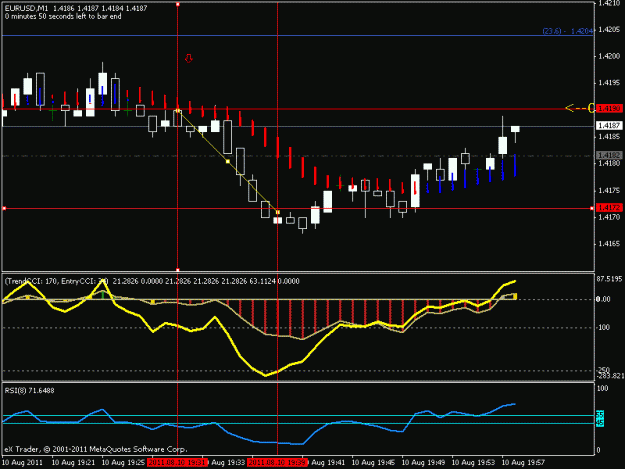625x469 pixels.
Task: Click the 10 Aug 19:49 time label
Action: [423, 463]
